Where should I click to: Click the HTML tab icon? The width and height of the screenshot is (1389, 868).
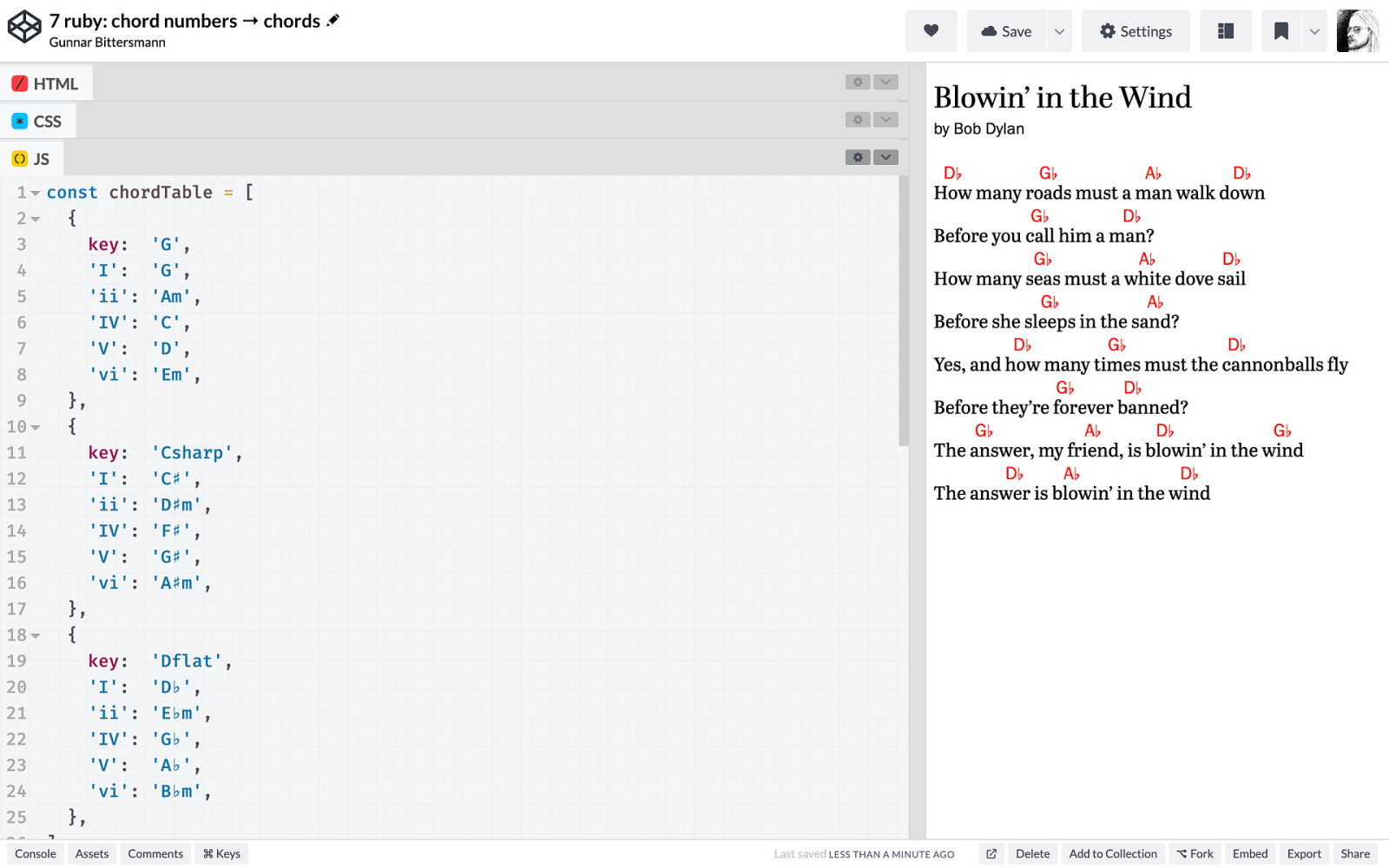click(19, 83)
